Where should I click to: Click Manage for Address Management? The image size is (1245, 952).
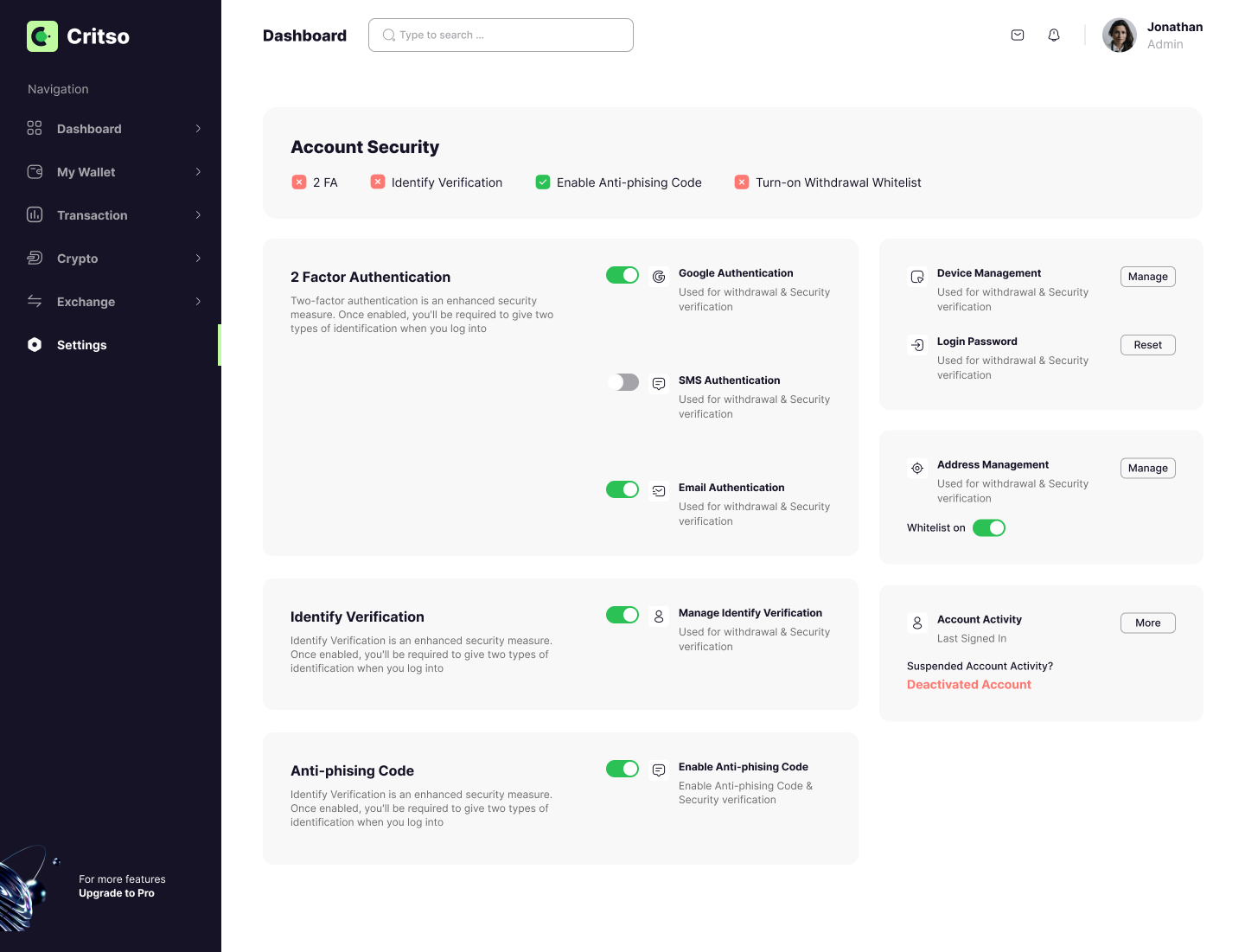[1148, 468]
